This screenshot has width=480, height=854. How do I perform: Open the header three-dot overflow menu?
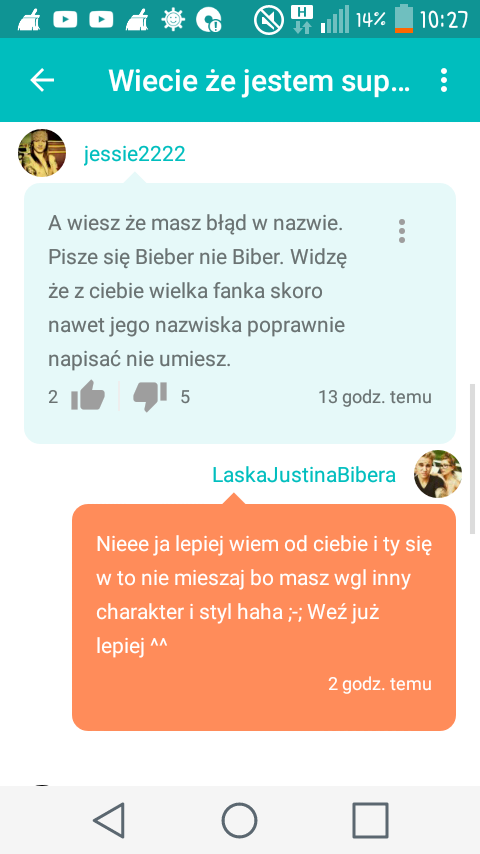tap(444, 80)
